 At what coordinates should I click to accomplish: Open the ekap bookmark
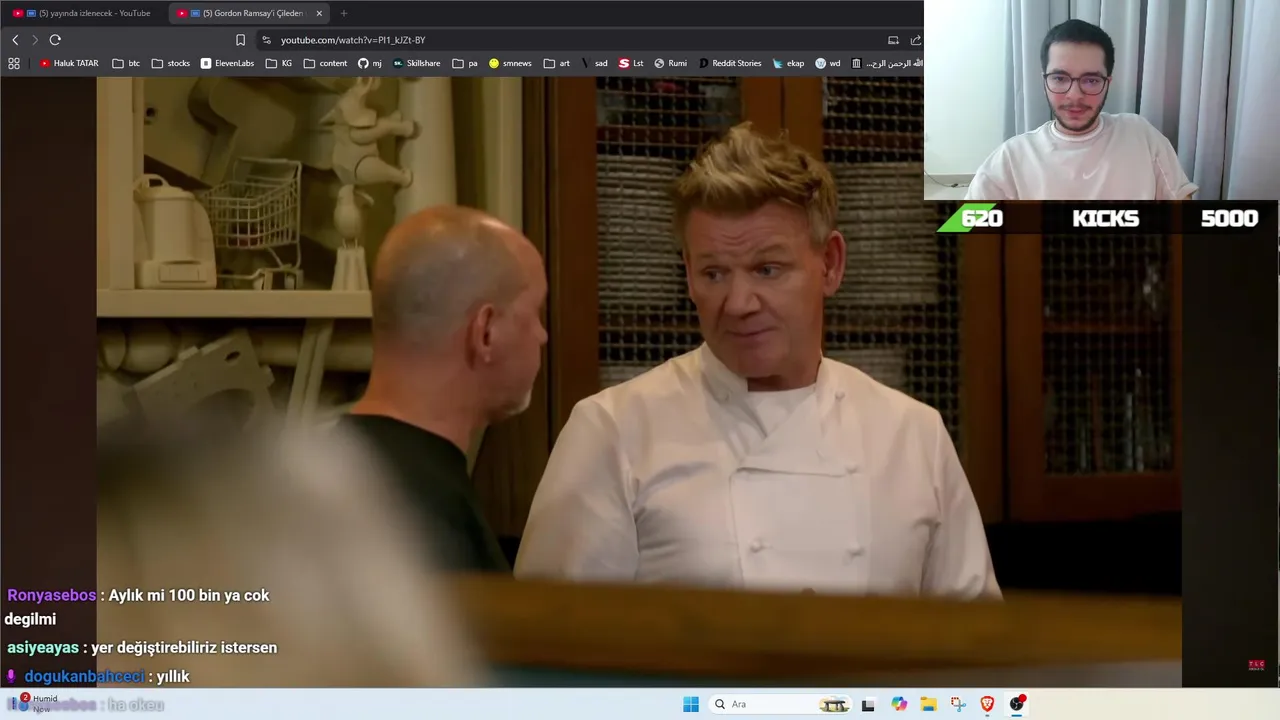point(788,63)
